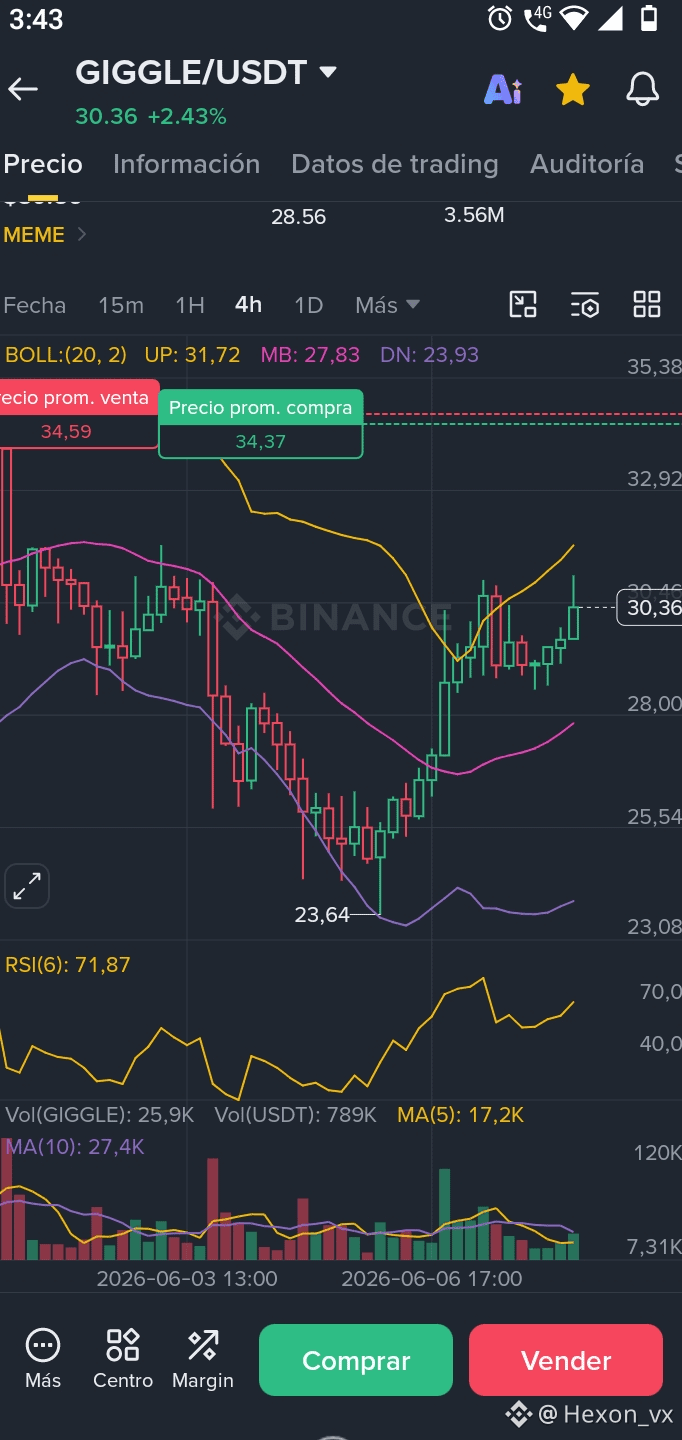Tap the 4G call status icon
The image size is (682, 1440).
538,18
